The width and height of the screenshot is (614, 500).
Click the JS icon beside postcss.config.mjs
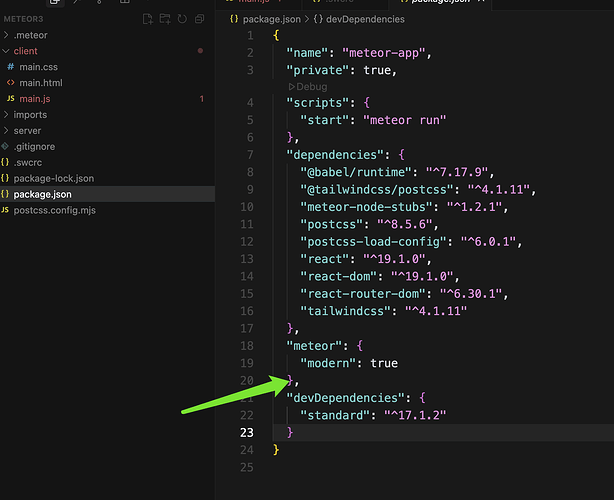pos(5,210)
